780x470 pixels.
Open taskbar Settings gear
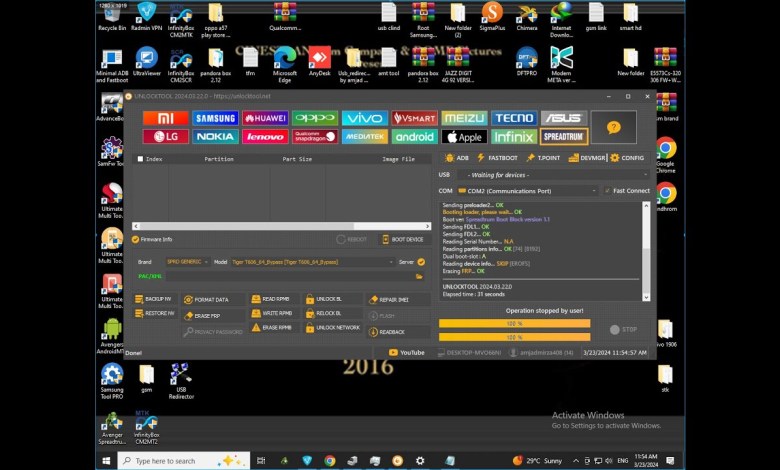pos(420,461)
